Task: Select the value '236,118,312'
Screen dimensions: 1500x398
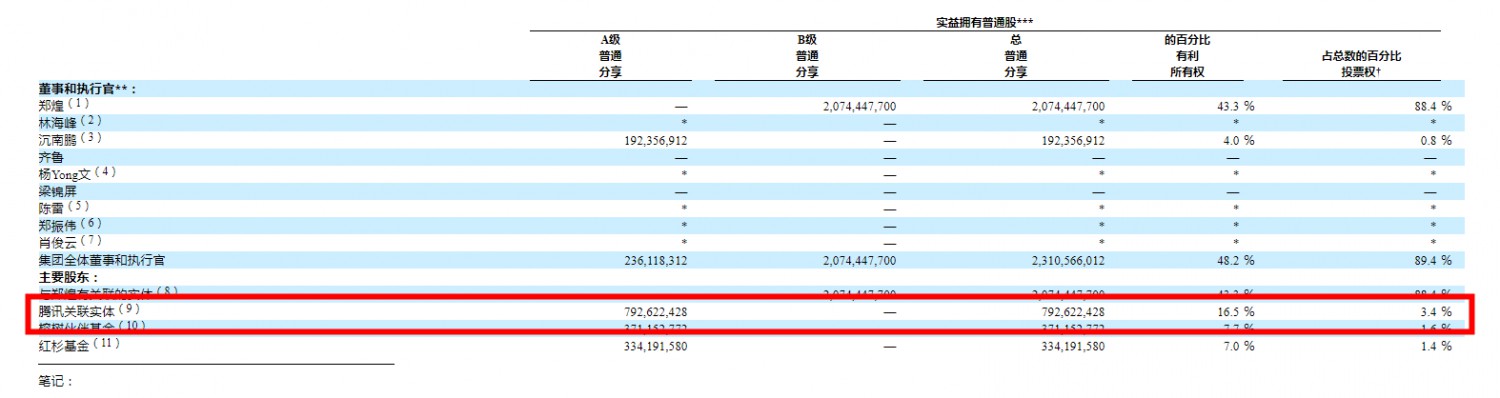Action: 655,260
